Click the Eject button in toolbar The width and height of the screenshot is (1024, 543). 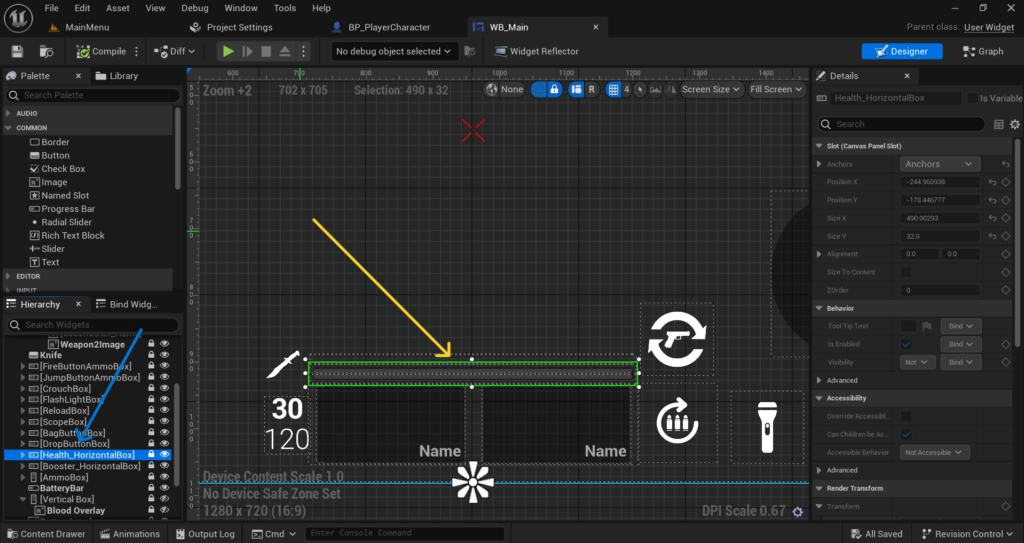pos(285,52)
